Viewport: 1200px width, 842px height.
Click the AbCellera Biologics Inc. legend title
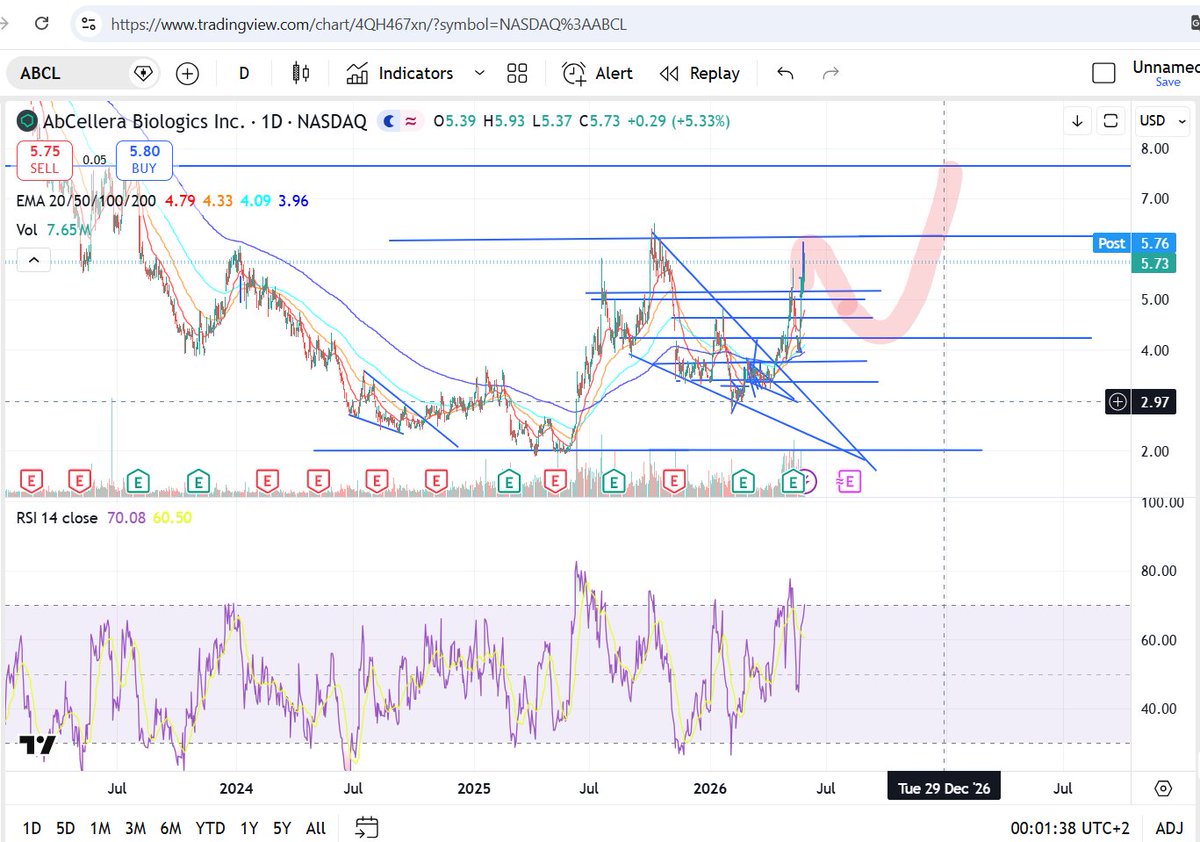(143, 121)
